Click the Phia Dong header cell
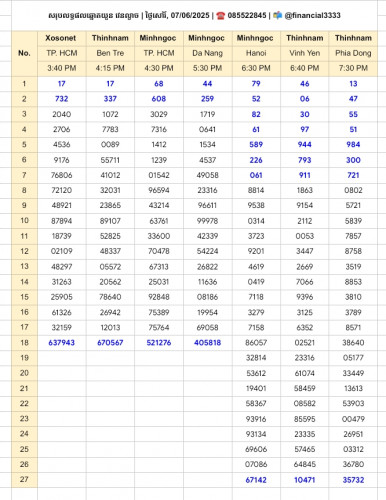 coord(353,53)
